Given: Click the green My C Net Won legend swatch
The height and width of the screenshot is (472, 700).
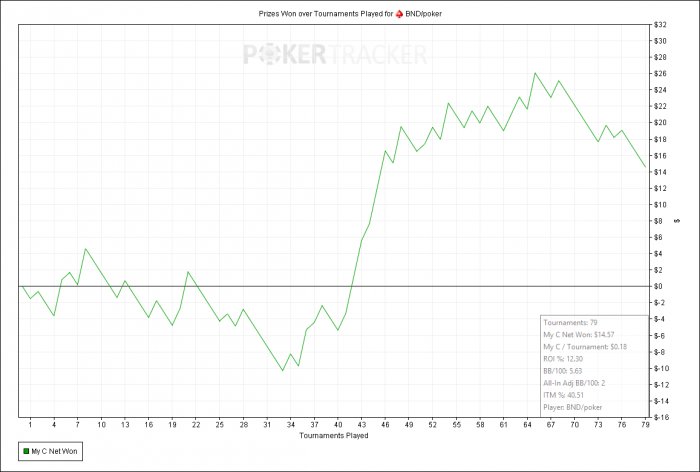Looking at the screenshot, I should [26, 451].
